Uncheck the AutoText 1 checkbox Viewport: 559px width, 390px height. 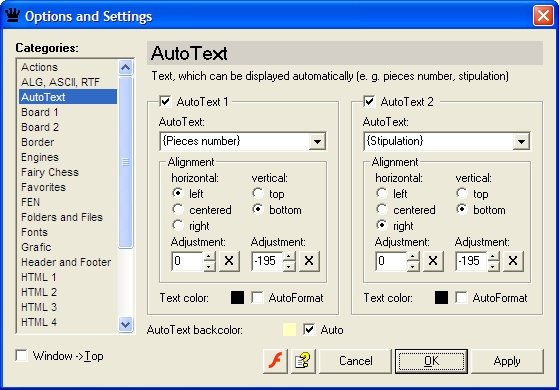pos(165,102)
